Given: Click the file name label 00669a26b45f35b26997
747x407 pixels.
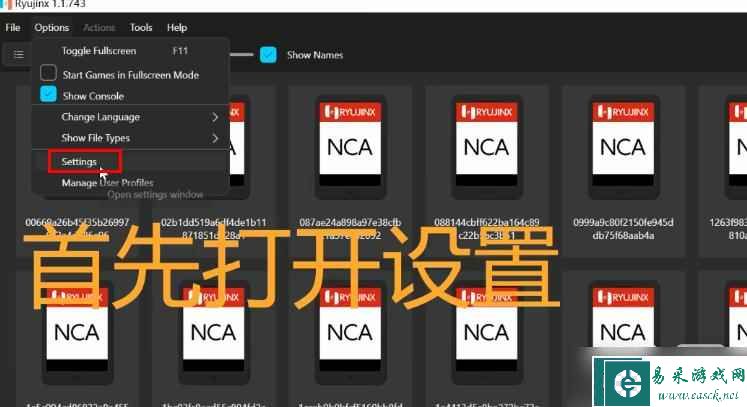Looking at the screenshot, I should (78, 222).
